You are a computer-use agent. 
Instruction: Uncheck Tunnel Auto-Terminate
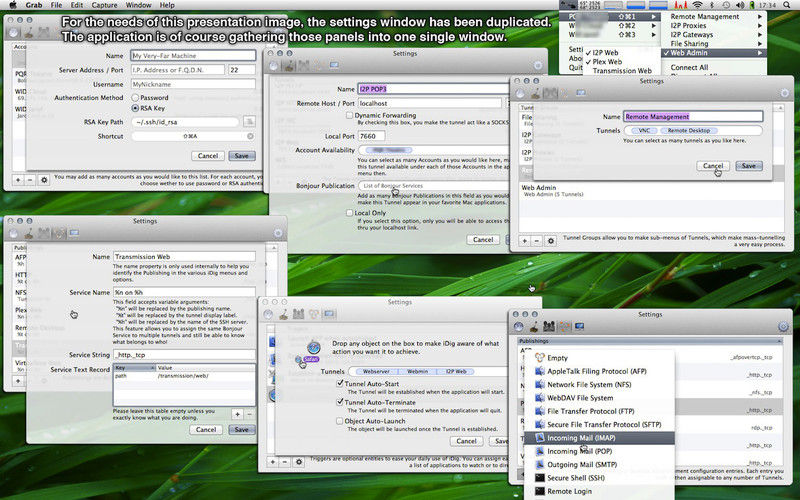pyautogui.click(x=340, y=402)
